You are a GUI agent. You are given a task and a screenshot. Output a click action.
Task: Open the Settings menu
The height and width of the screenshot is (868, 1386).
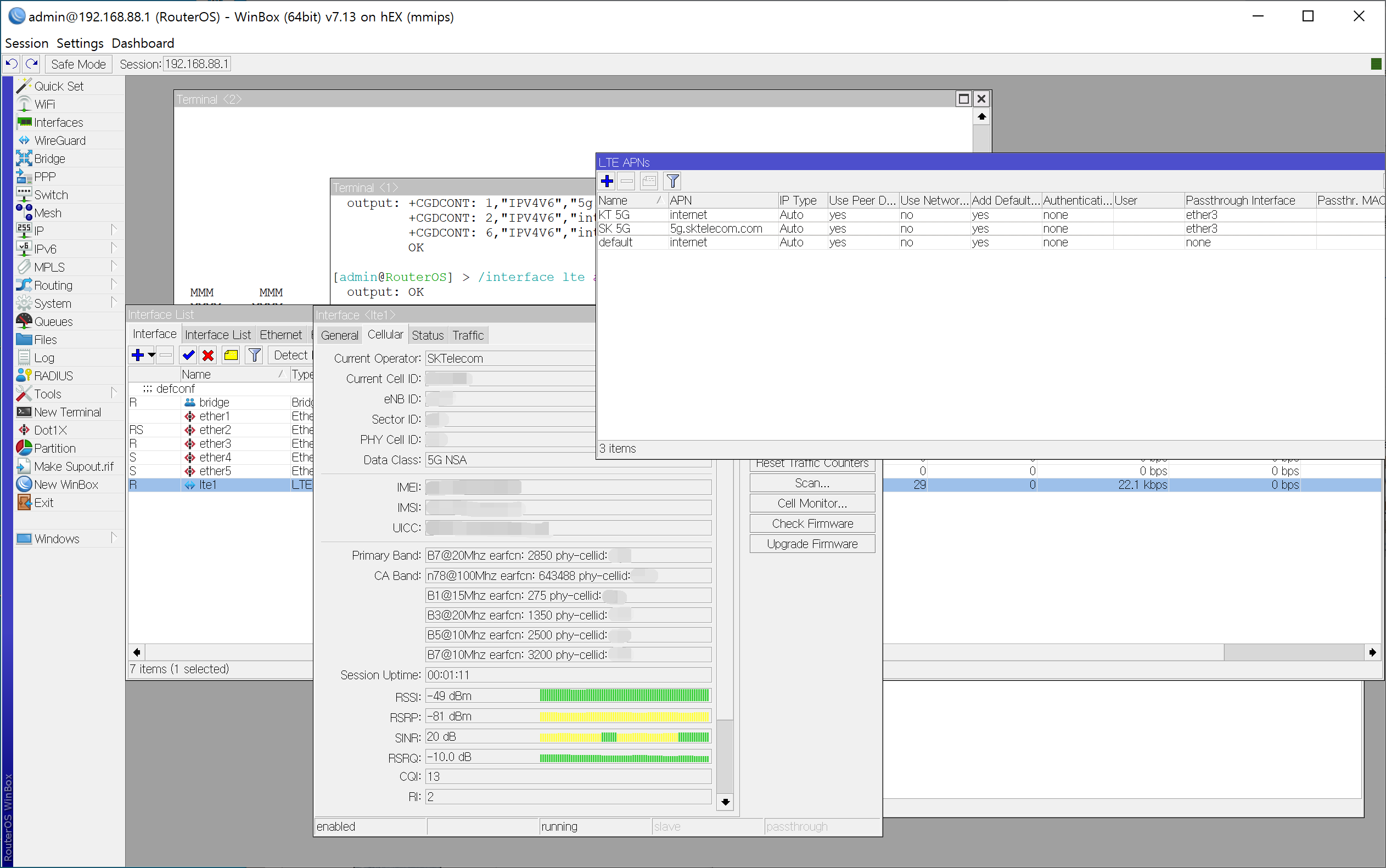coord(80,43)
